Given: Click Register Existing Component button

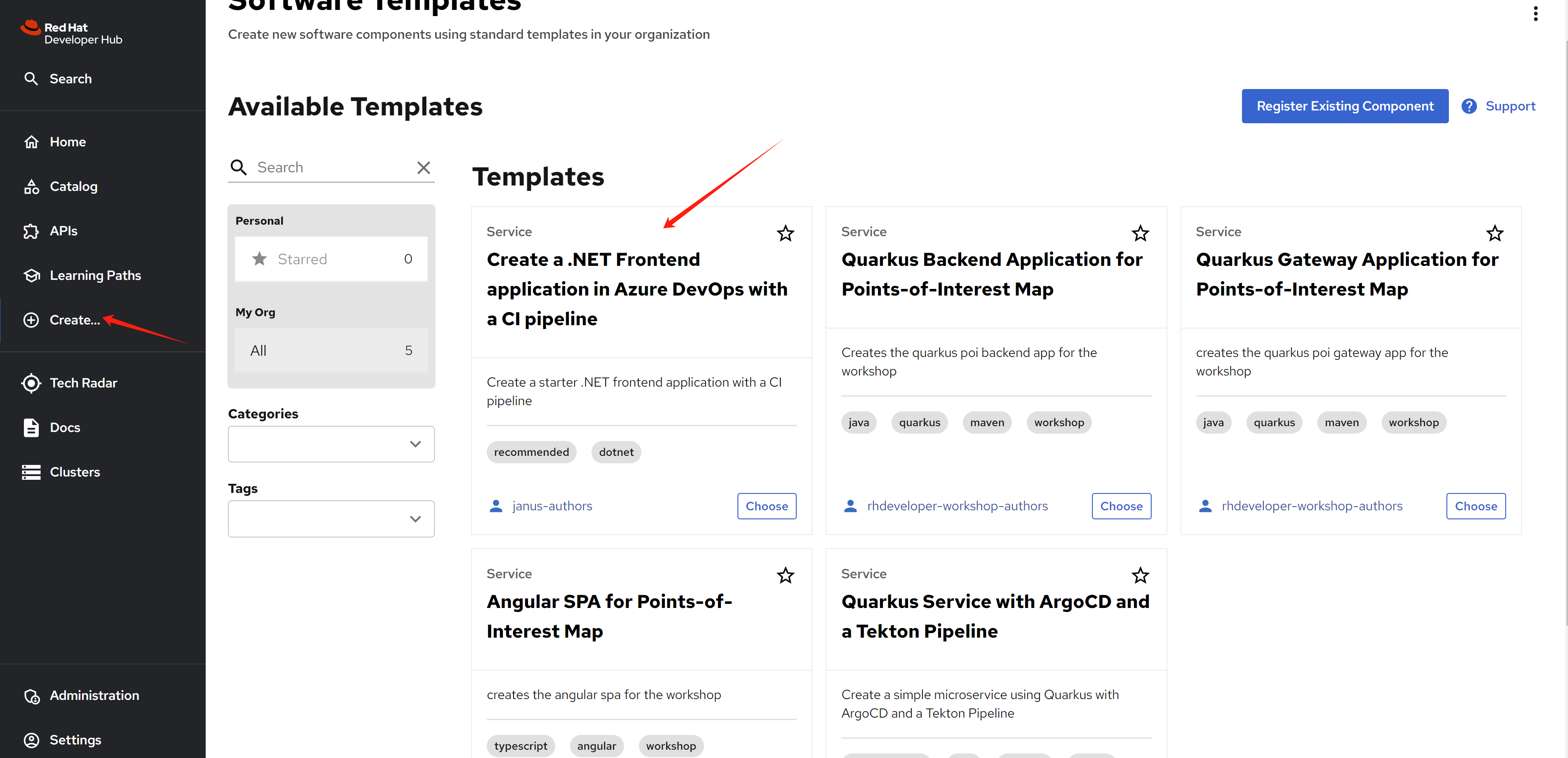Looking at the screenshot, I should [1345, 106].
